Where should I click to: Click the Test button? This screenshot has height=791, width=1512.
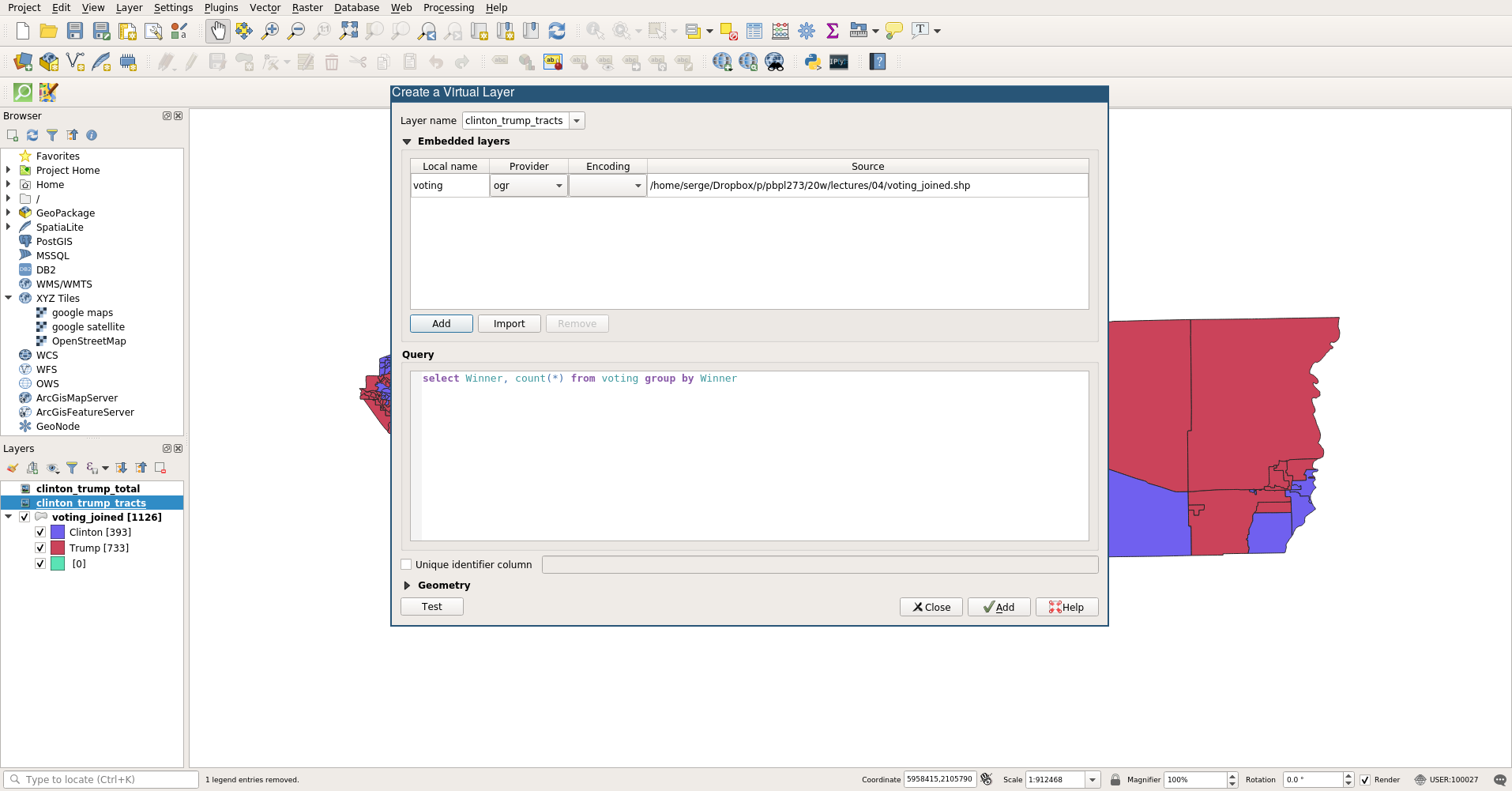point(431,607)
